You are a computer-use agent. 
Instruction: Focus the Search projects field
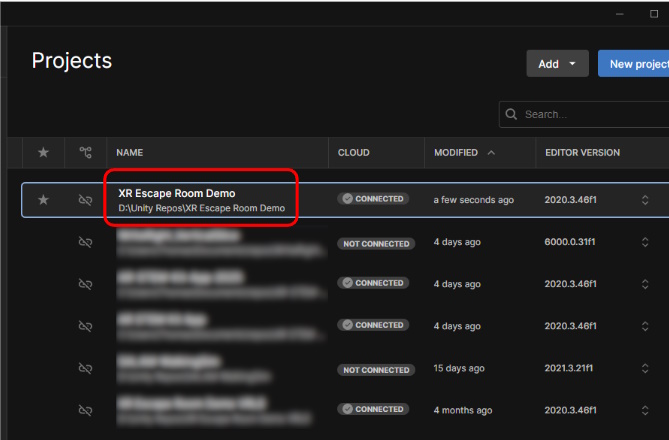coord(584,114)
